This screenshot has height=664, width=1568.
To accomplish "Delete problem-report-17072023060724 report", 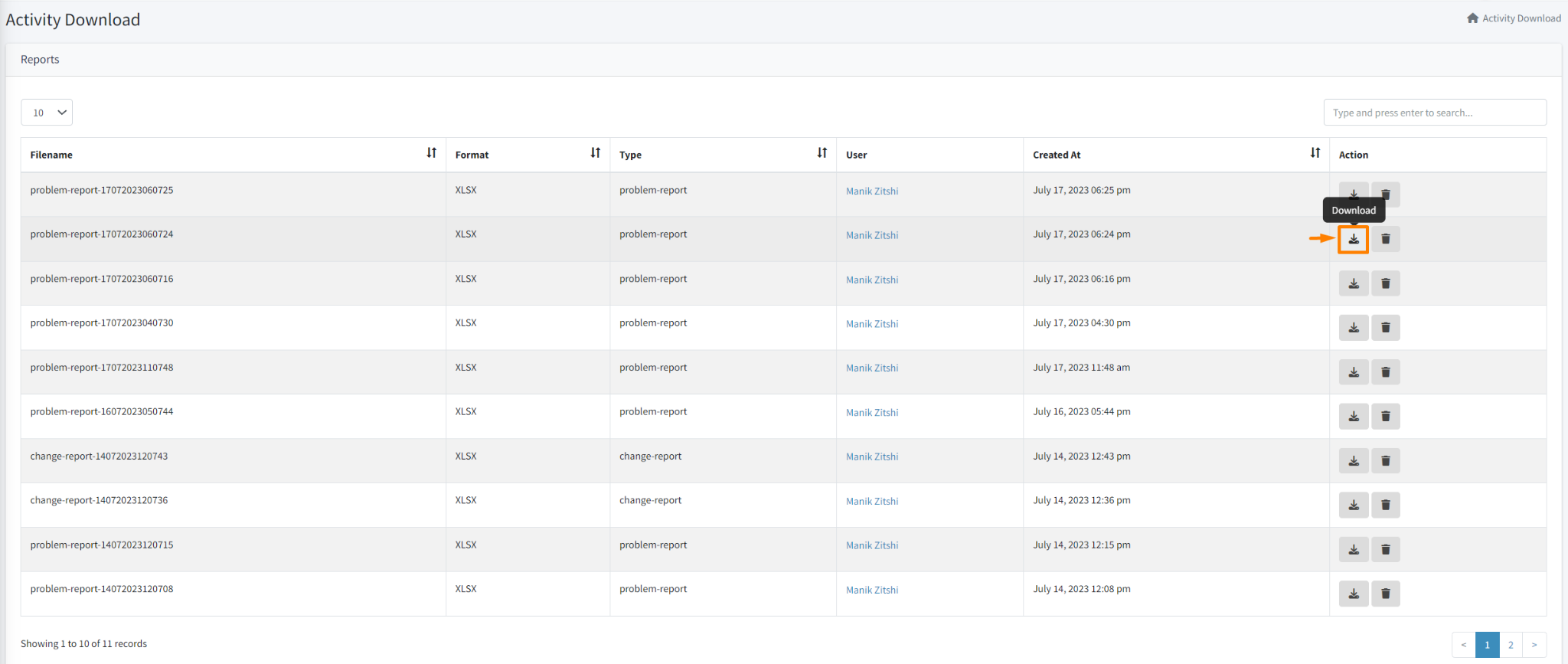I will 1386,239.
